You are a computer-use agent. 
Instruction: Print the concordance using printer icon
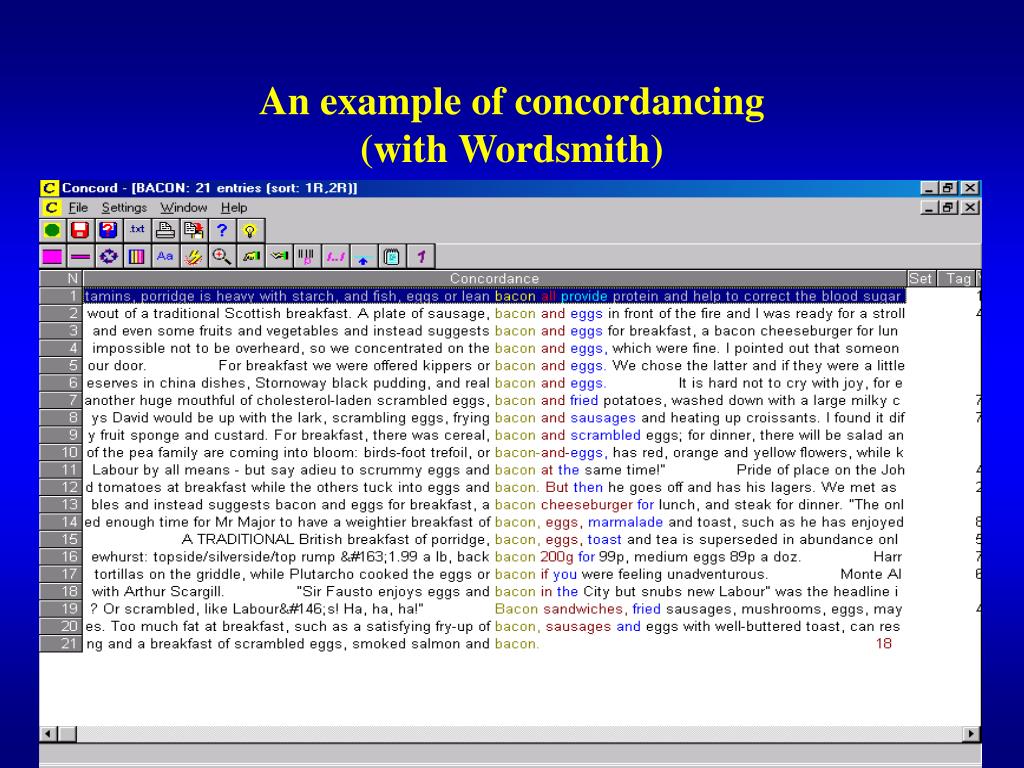[x=165, y=230]
